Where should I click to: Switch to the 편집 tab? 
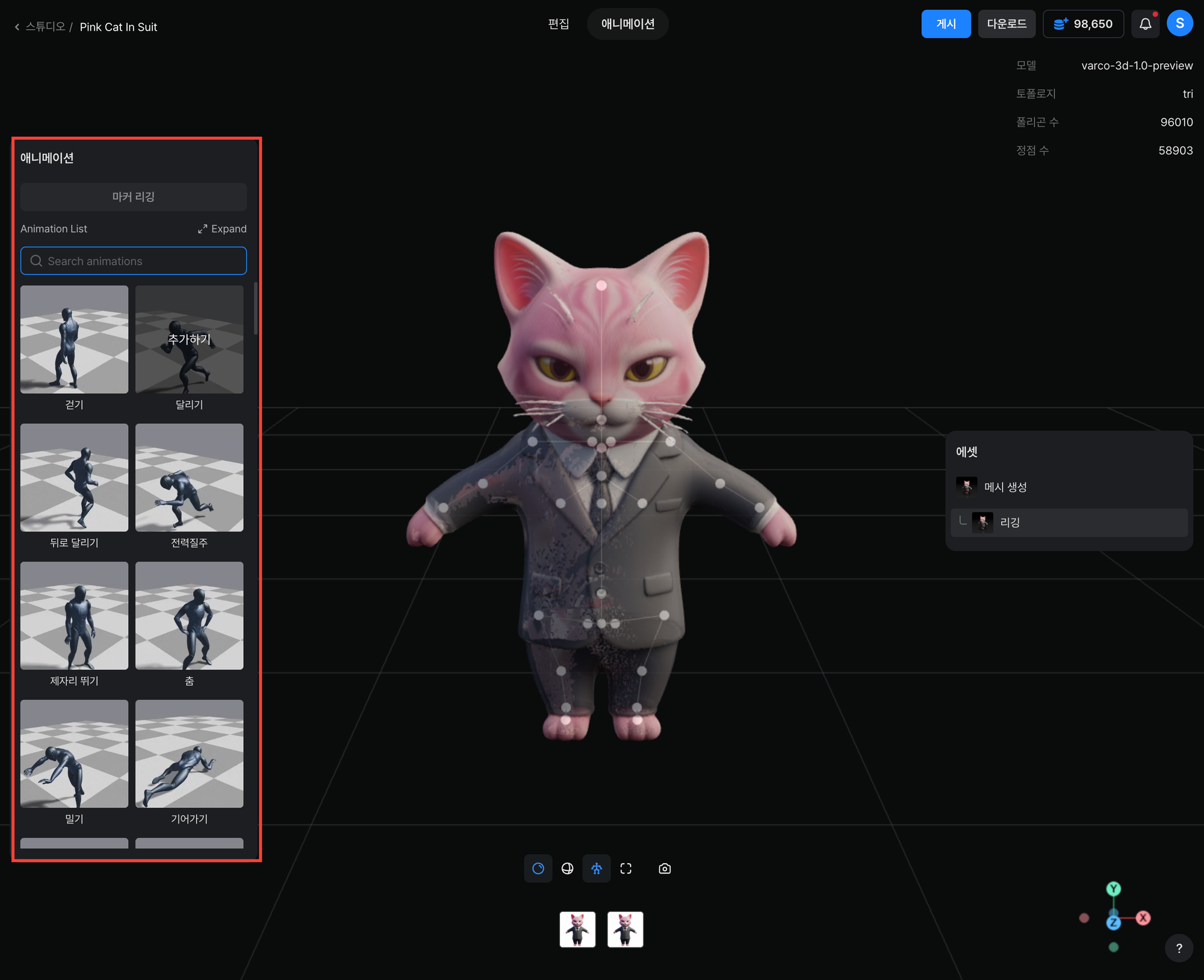point(558,24)
